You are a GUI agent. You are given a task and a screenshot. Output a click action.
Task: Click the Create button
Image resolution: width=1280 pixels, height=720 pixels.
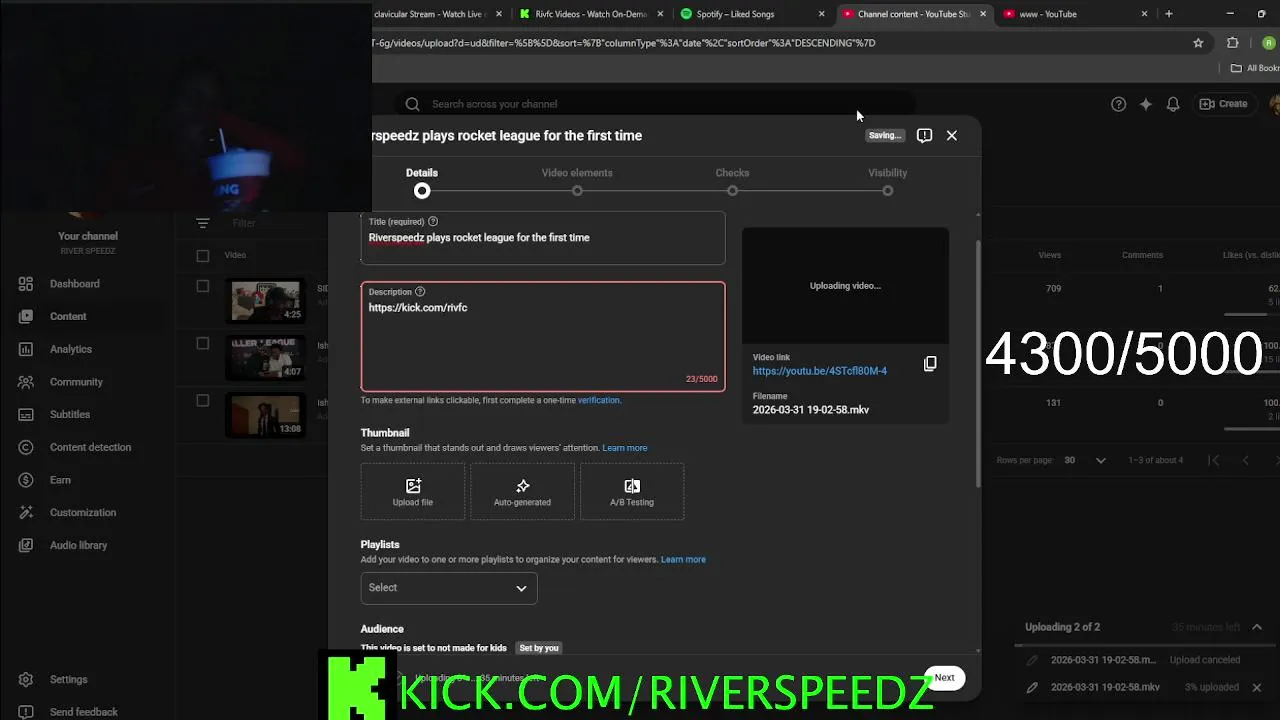click(x=1224, y=104)
